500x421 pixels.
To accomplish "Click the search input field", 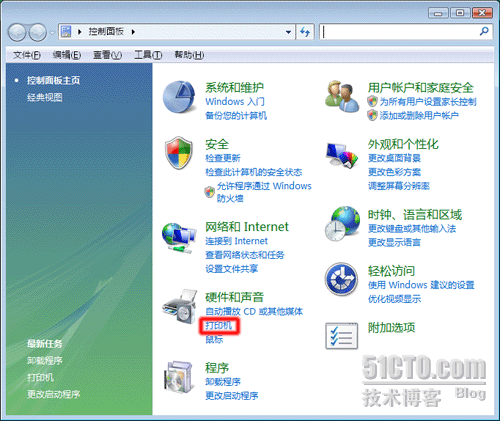I will point(400,32).
